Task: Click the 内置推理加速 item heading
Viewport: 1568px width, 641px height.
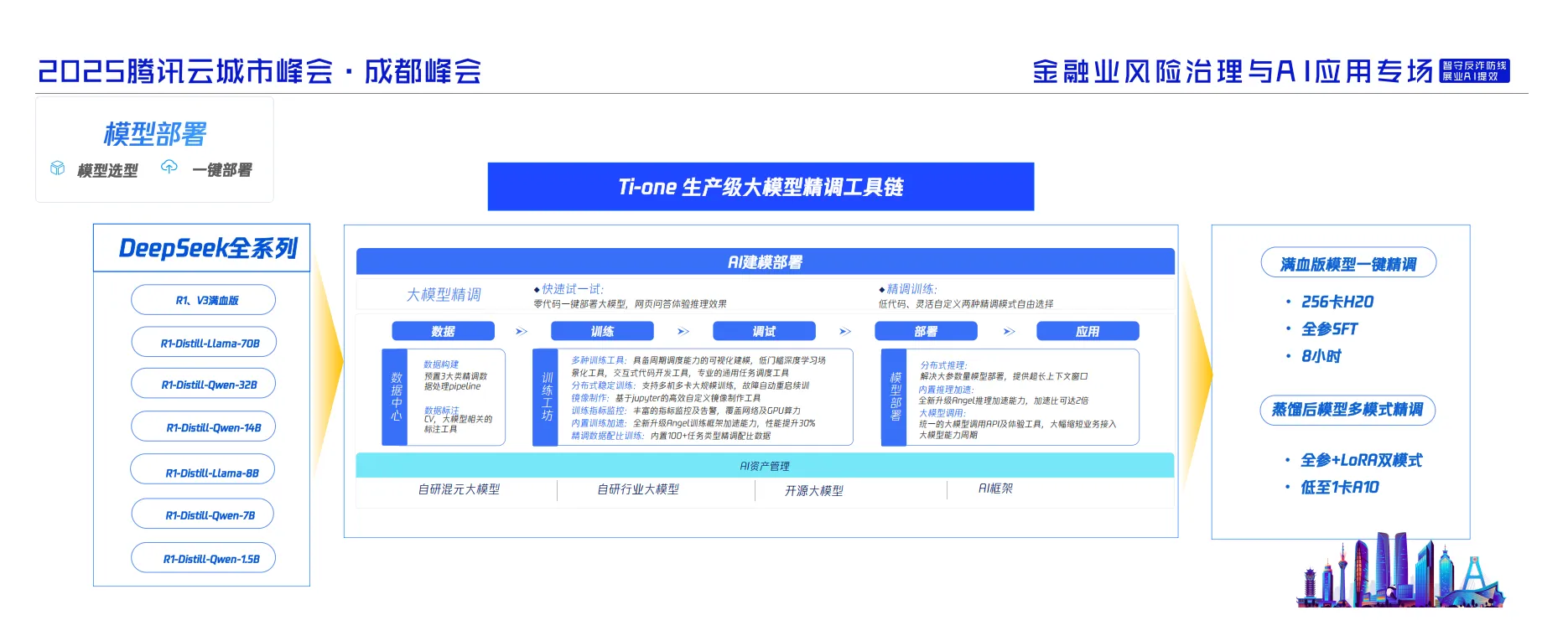Action: coord(946,390)
